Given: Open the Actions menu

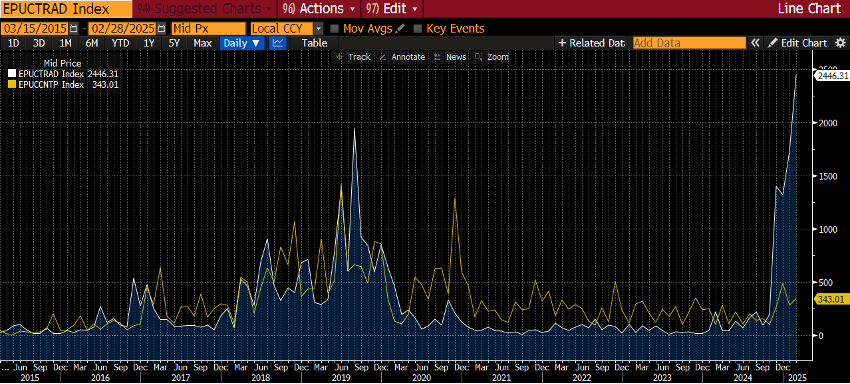Looking at the screenshot, I should [x=318, y=9].
